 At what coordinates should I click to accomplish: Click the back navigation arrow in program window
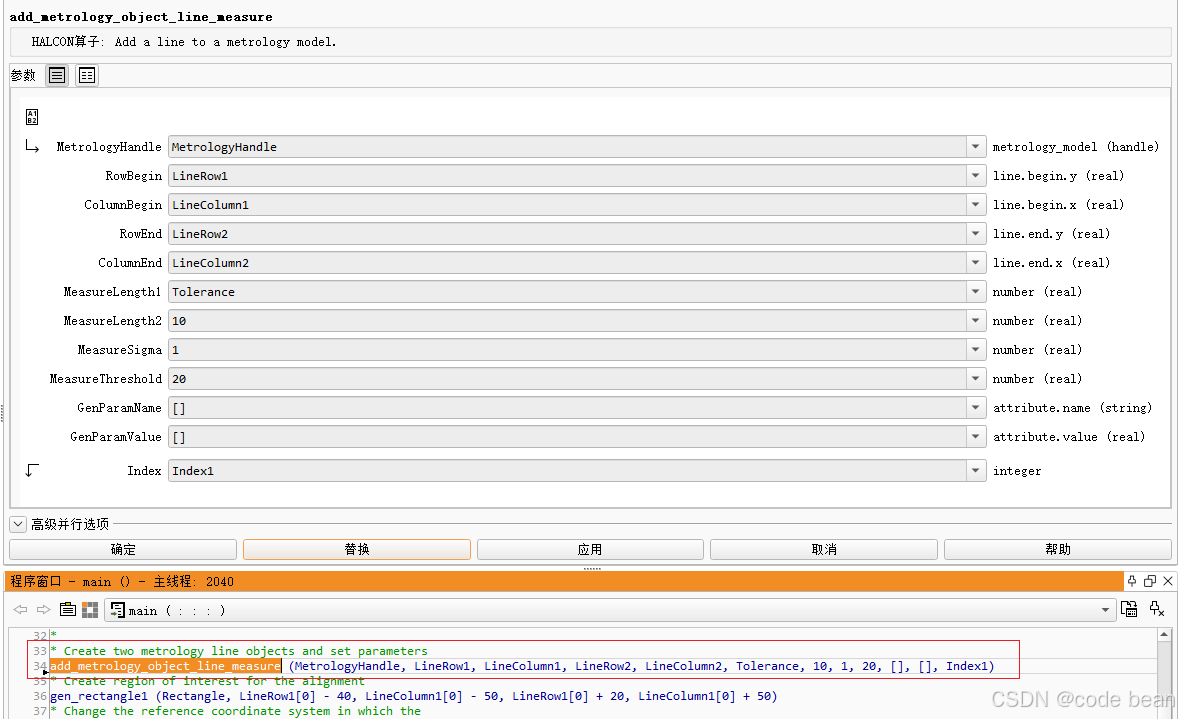point(19,610)
